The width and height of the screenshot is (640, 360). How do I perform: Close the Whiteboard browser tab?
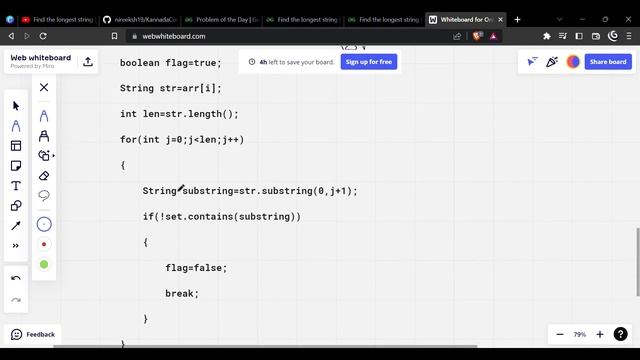(x=500, y=20)
